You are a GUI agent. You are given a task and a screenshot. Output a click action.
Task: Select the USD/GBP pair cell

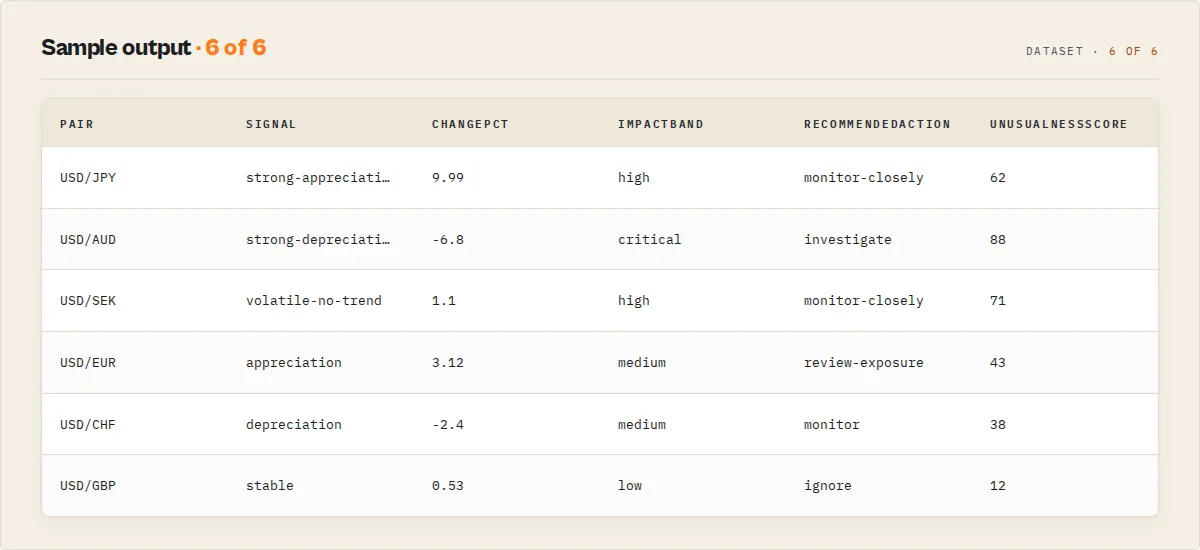pos(88,485)
